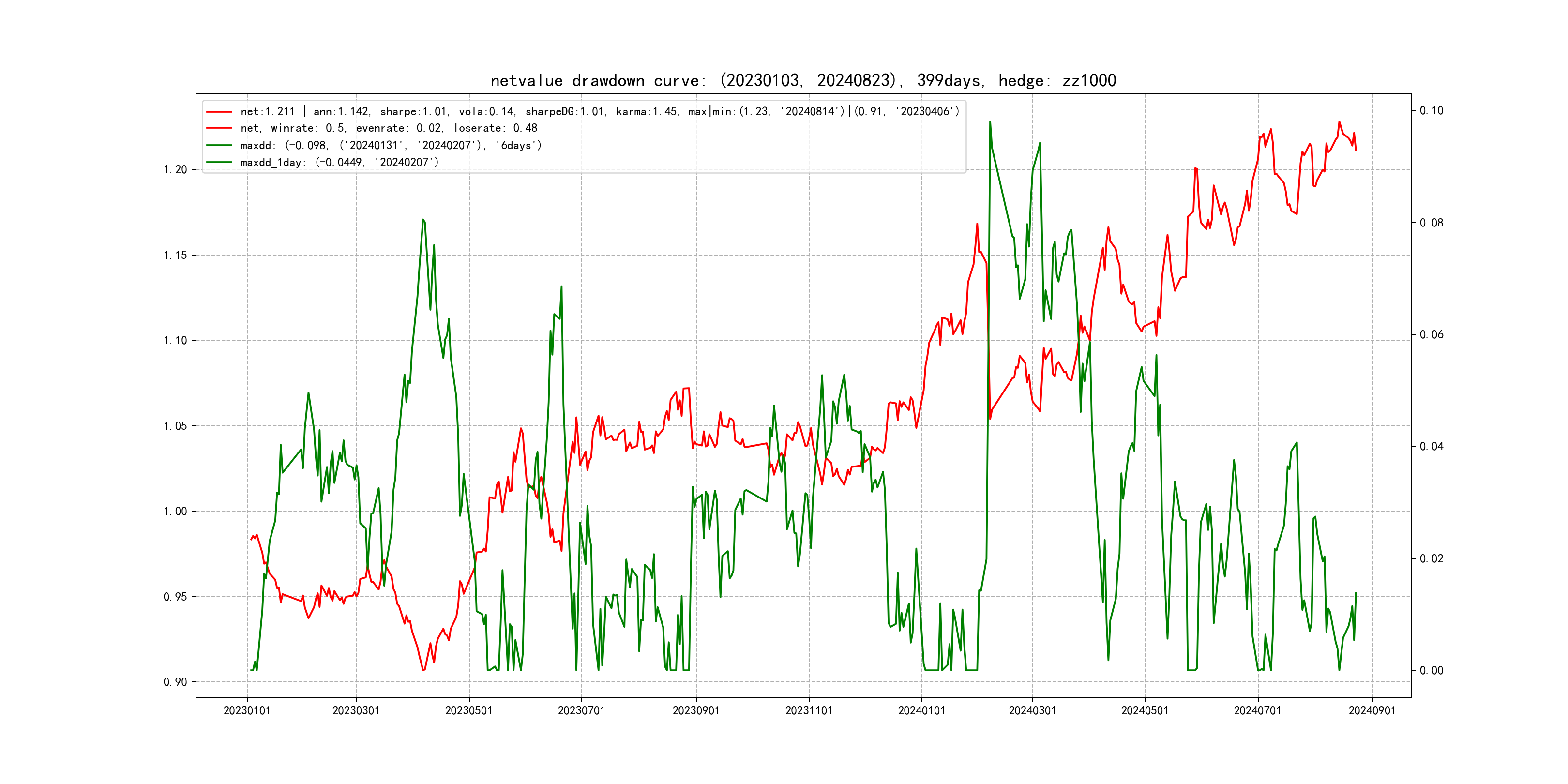Click right y-axis label 0.06
This screenshot has height=784, width=1568.
(1431, 335)
